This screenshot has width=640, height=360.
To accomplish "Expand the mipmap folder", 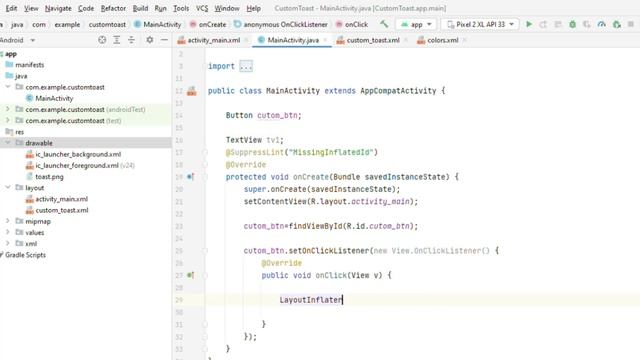I will pos(8,221).
